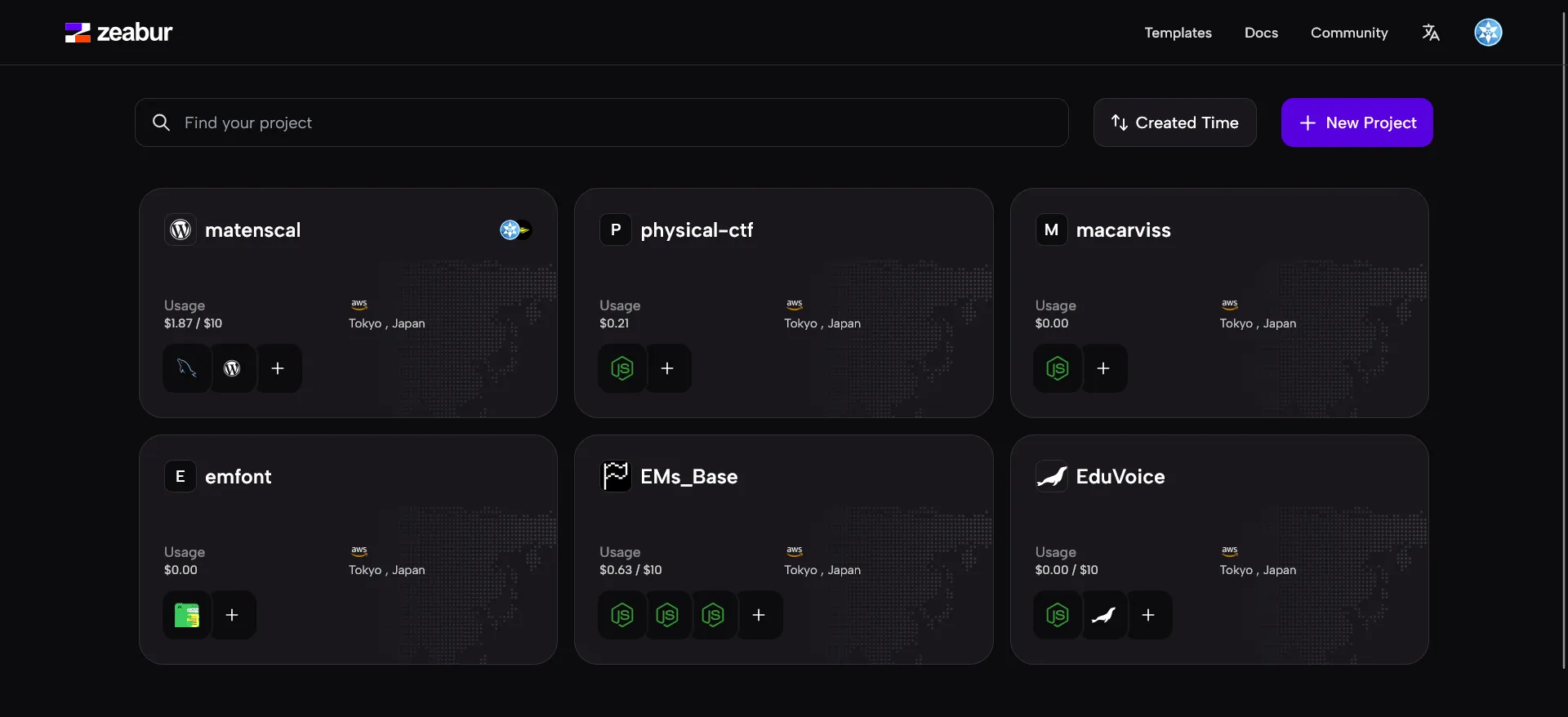This screenshot has height=717, width=1568.
Task: Click the $0.00 / $10 usage value
Action: tap(1067, 570)
